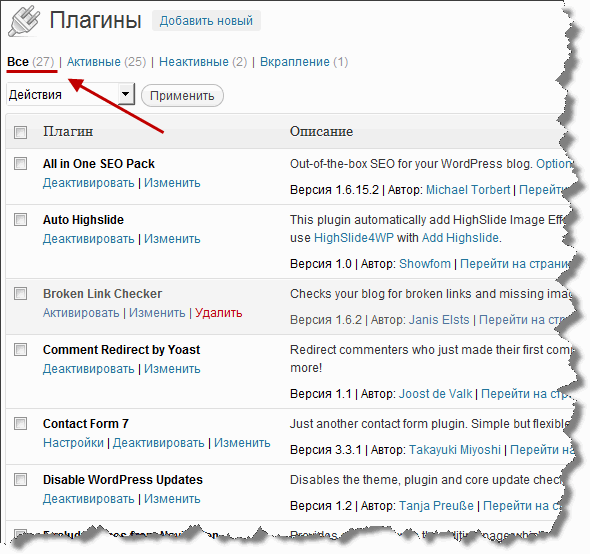Click the plugin plug icon beside Плагины
Image resolution: width=590 pixels, height=554 pixels.
[x=24, y=21]
